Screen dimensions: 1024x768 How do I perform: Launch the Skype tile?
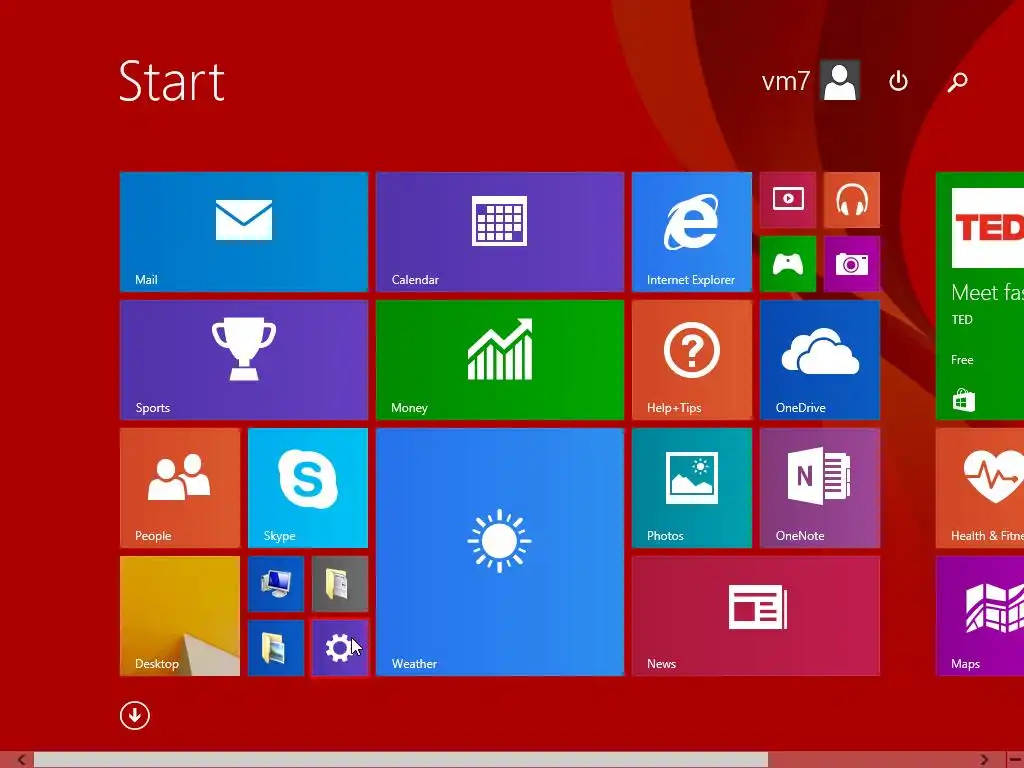tap(308, 488)
